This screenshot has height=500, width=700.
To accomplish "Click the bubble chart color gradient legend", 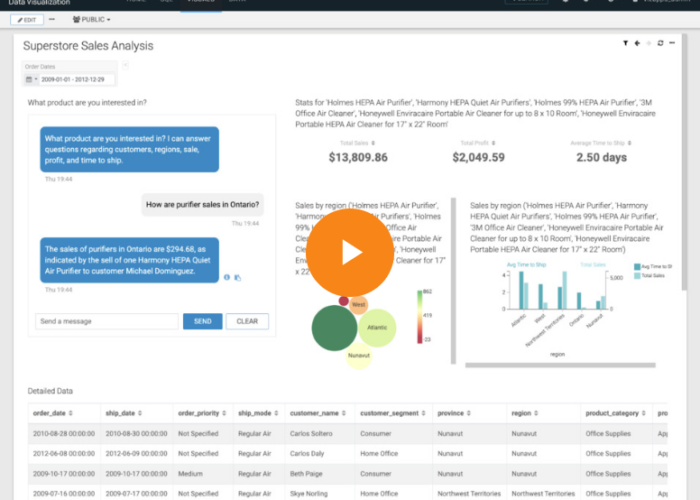I will [x=420, y=317].
